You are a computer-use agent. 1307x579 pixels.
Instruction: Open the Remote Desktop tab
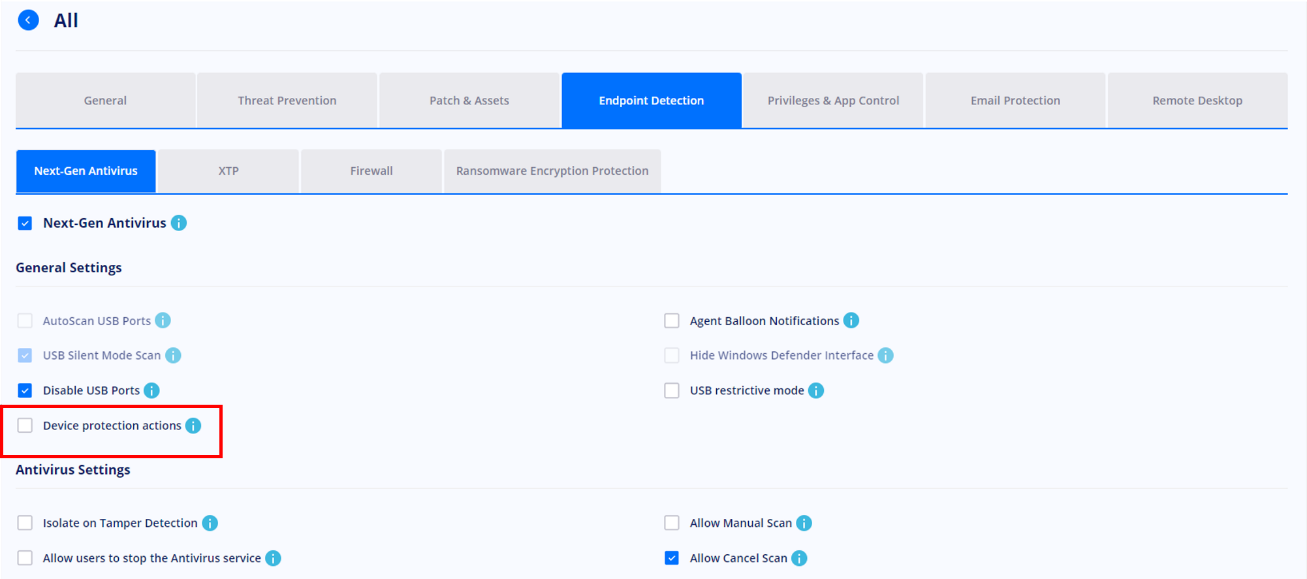click(x=1197, y=100)
